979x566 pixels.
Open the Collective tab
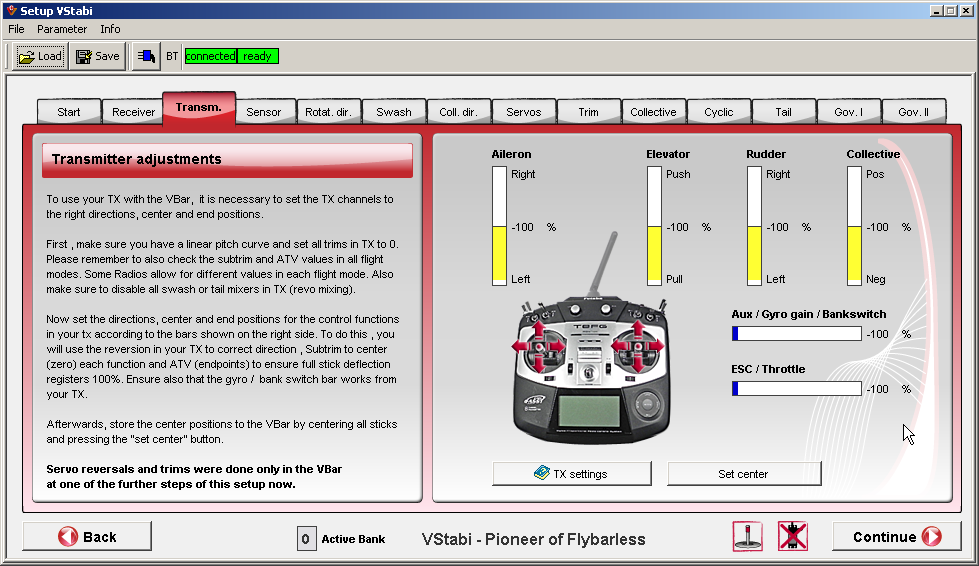pos(653,112)
